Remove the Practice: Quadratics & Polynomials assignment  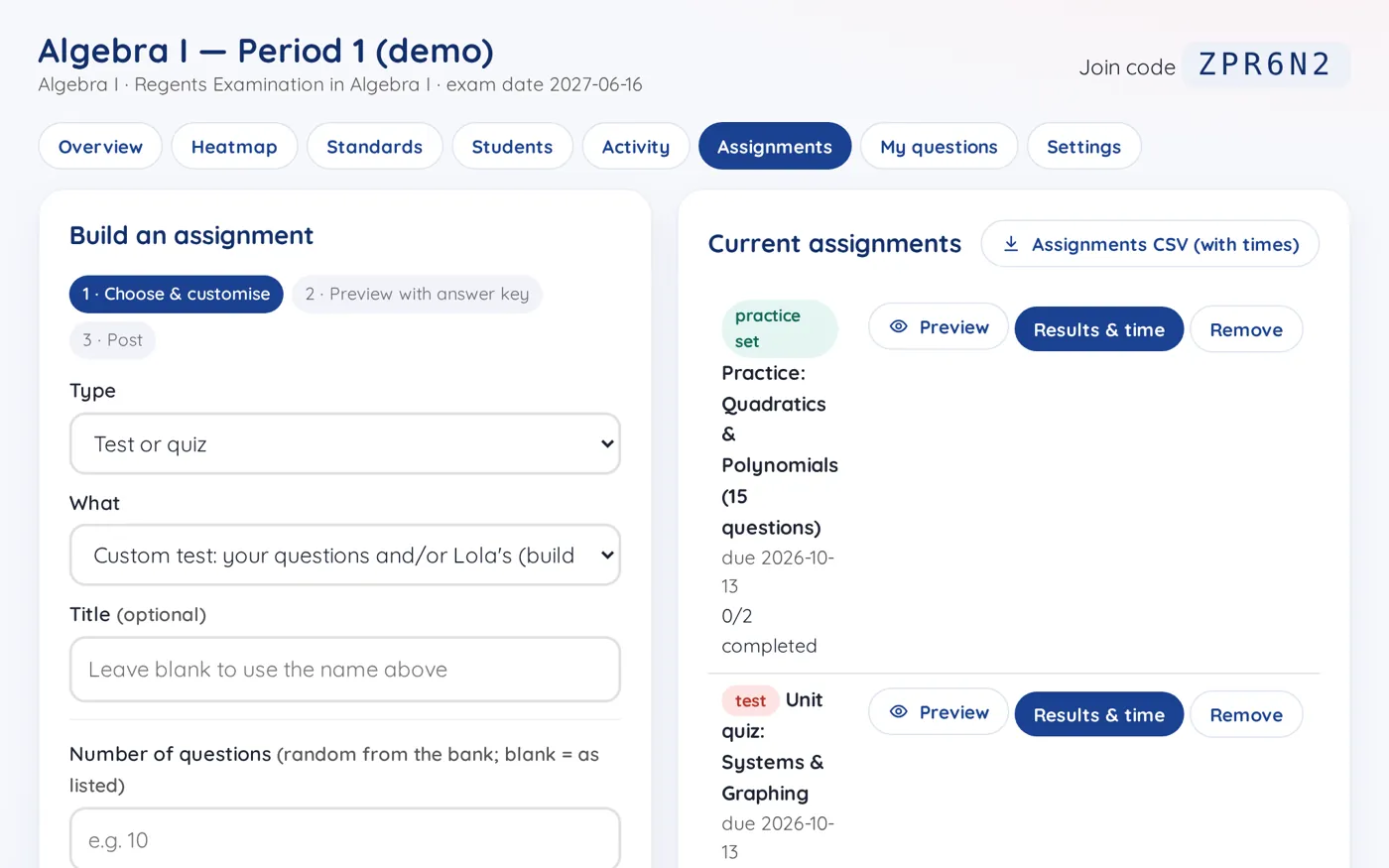point(1246,329)
